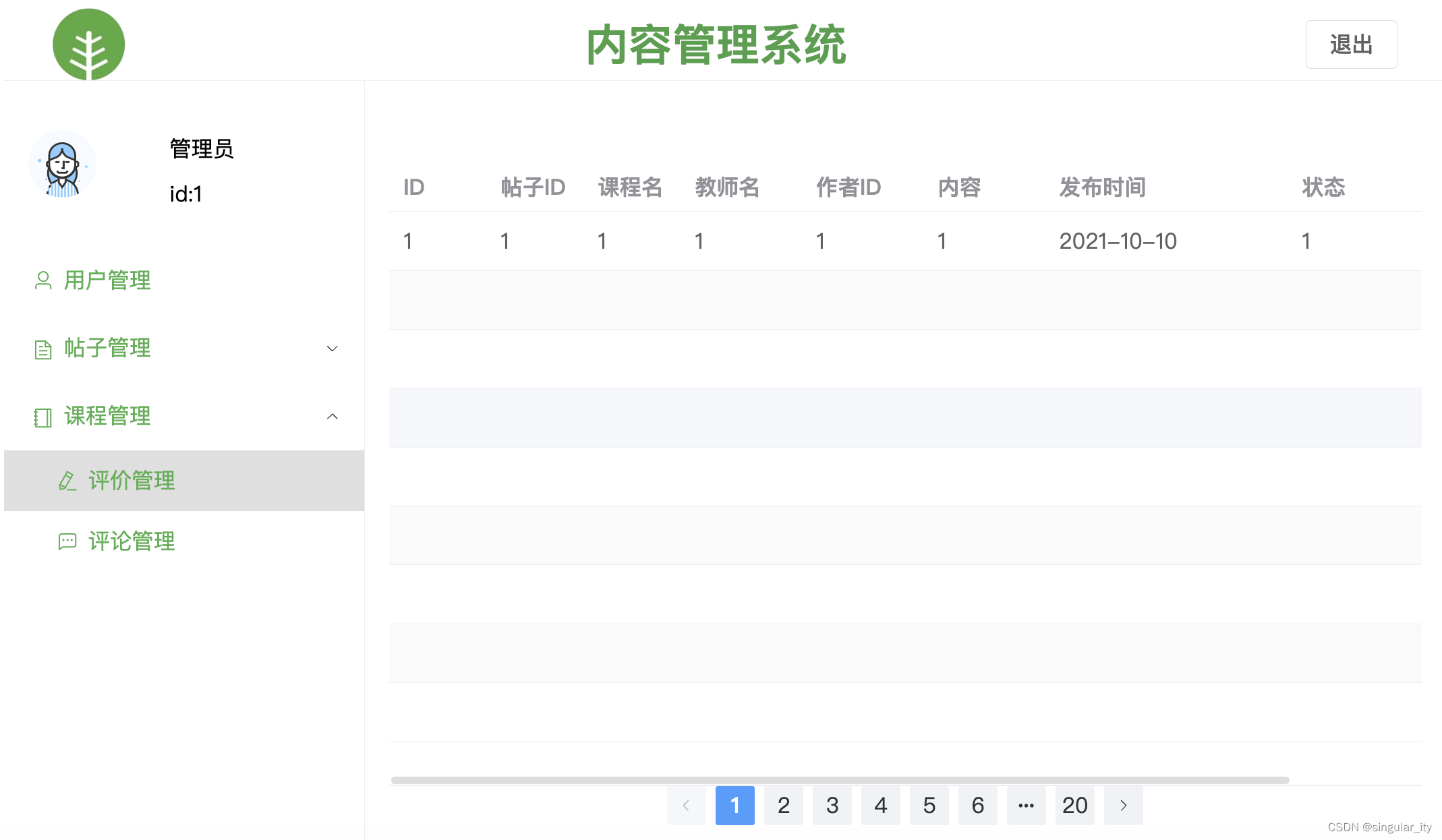The width and height of the screenshot is (1442, 840).
Task: Open the 用户管理 menu item
Action: coord(184,280)
